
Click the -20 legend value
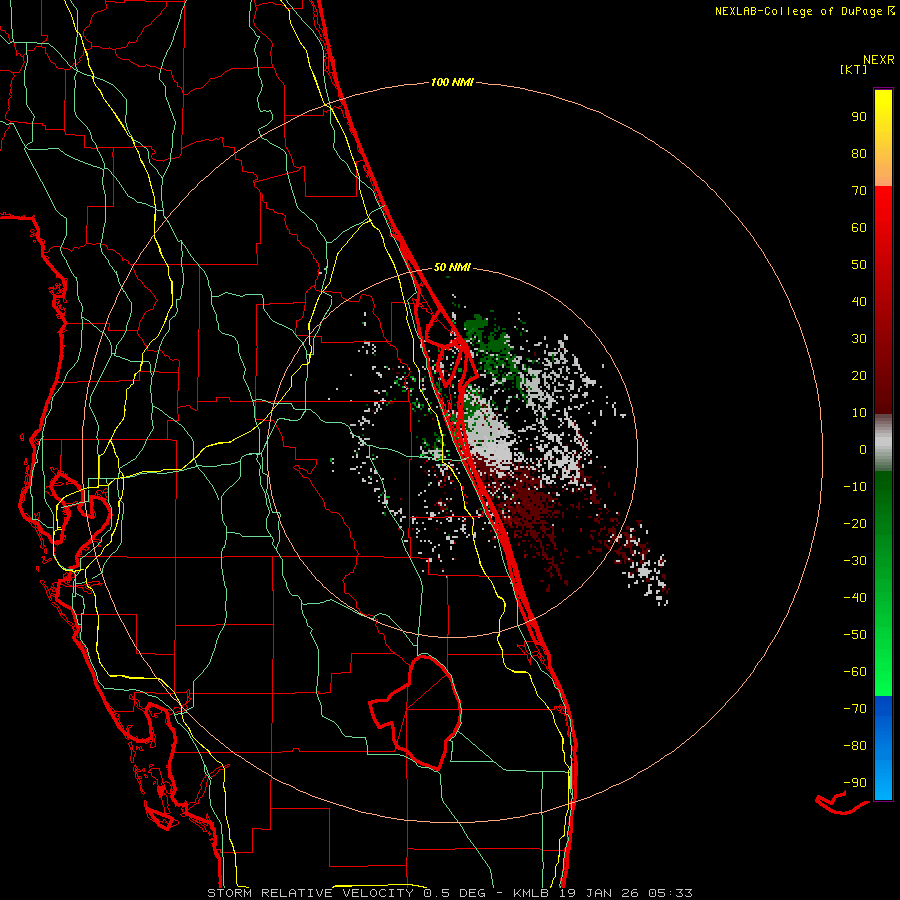pos(855,523)
